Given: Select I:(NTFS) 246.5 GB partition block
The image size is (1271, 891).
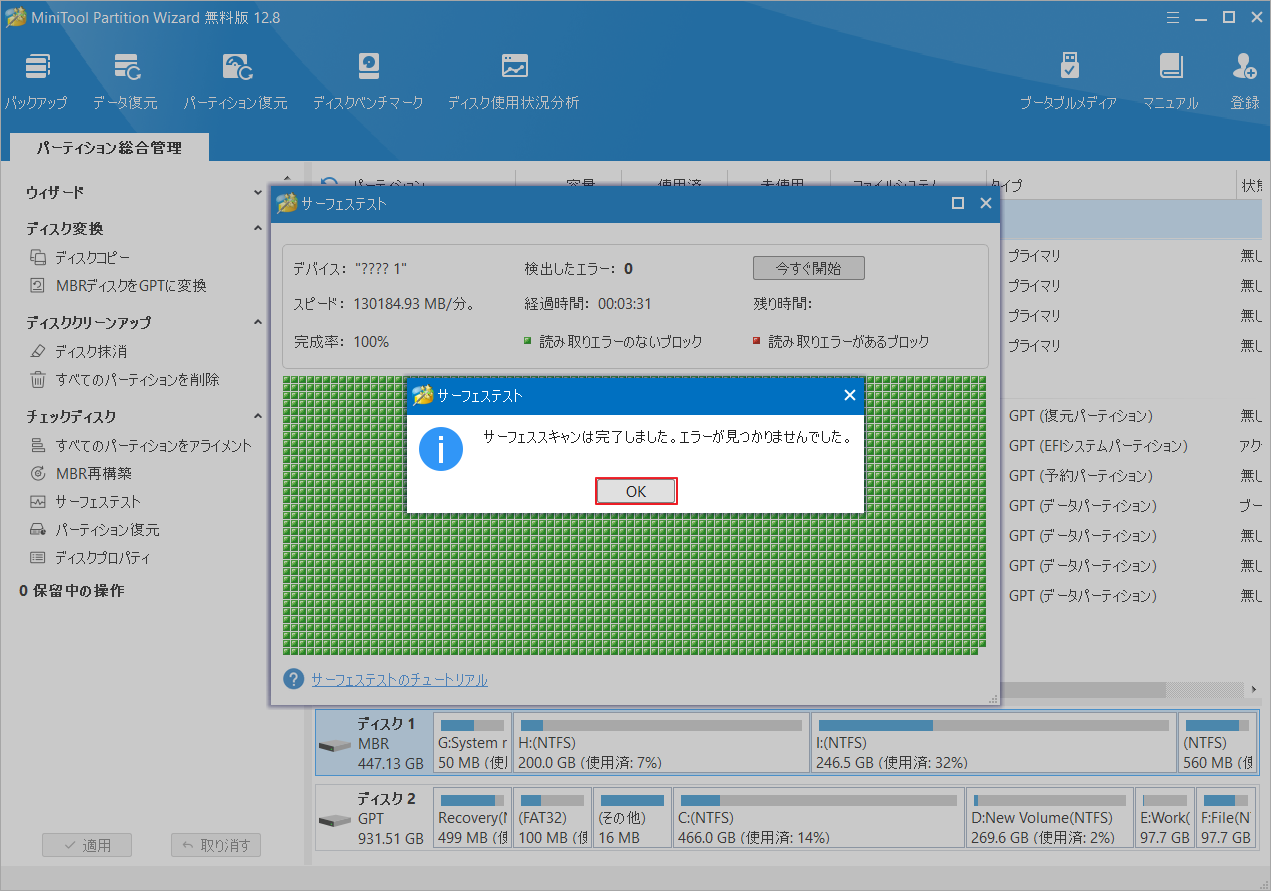Looking at the screenshot, I should tap(993, 743).
